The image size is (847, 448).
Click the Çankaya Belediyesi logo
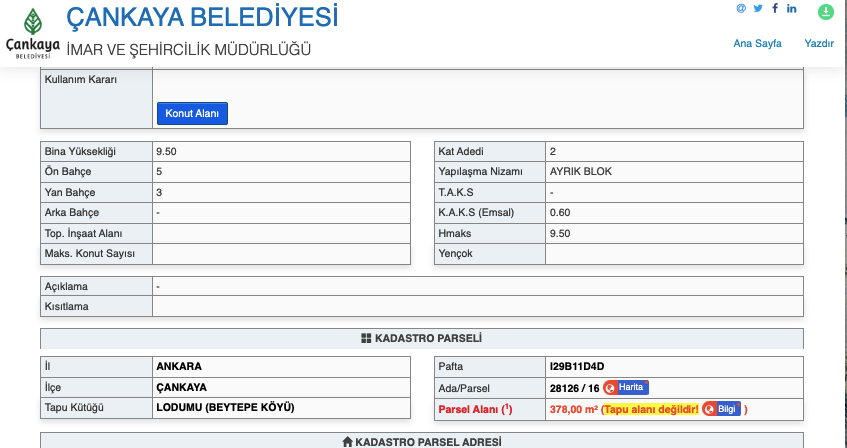[x=32, y=33]
